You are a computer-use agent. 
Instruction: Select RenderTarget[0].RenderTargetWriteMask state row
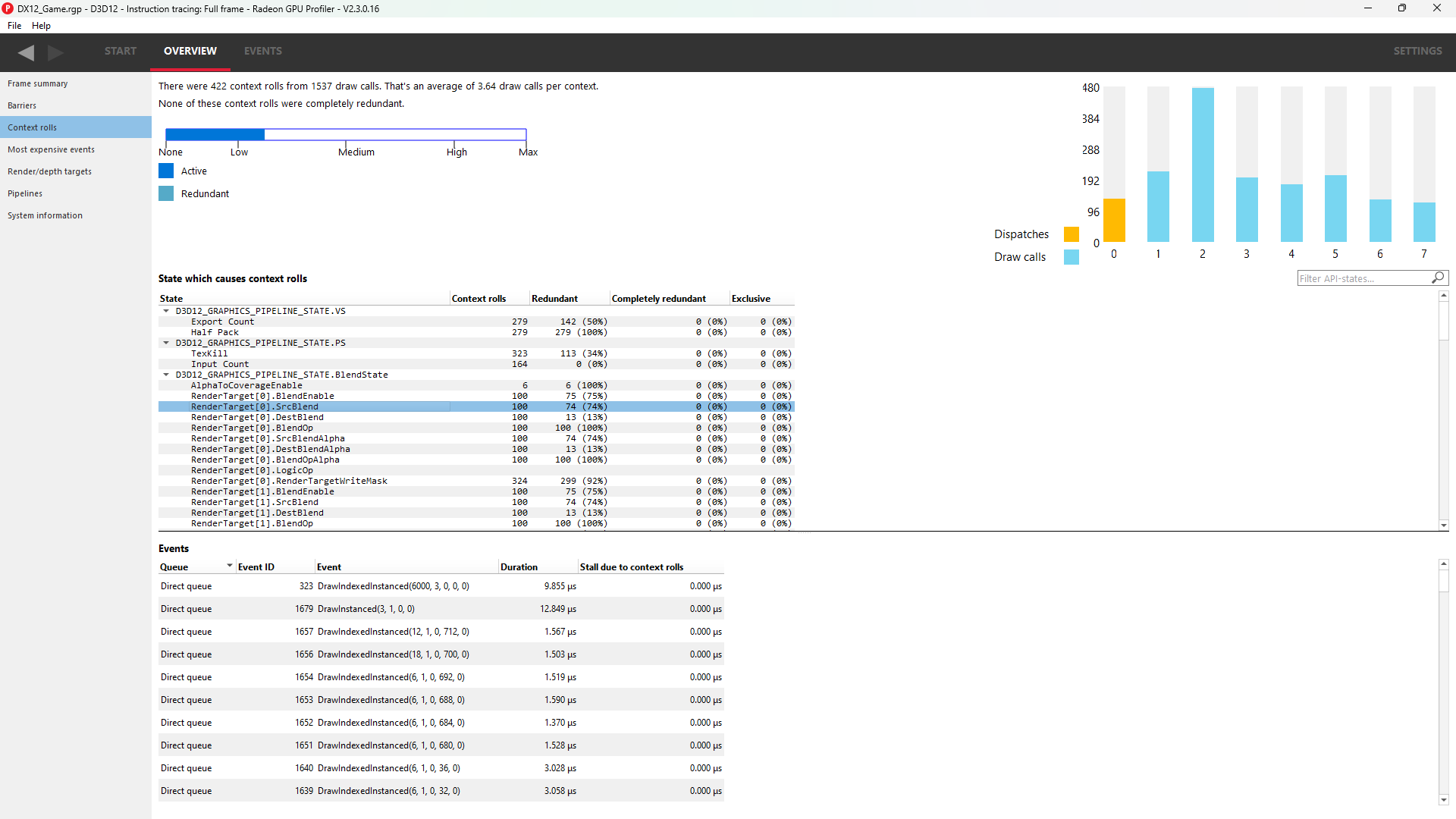click(289, 481)
